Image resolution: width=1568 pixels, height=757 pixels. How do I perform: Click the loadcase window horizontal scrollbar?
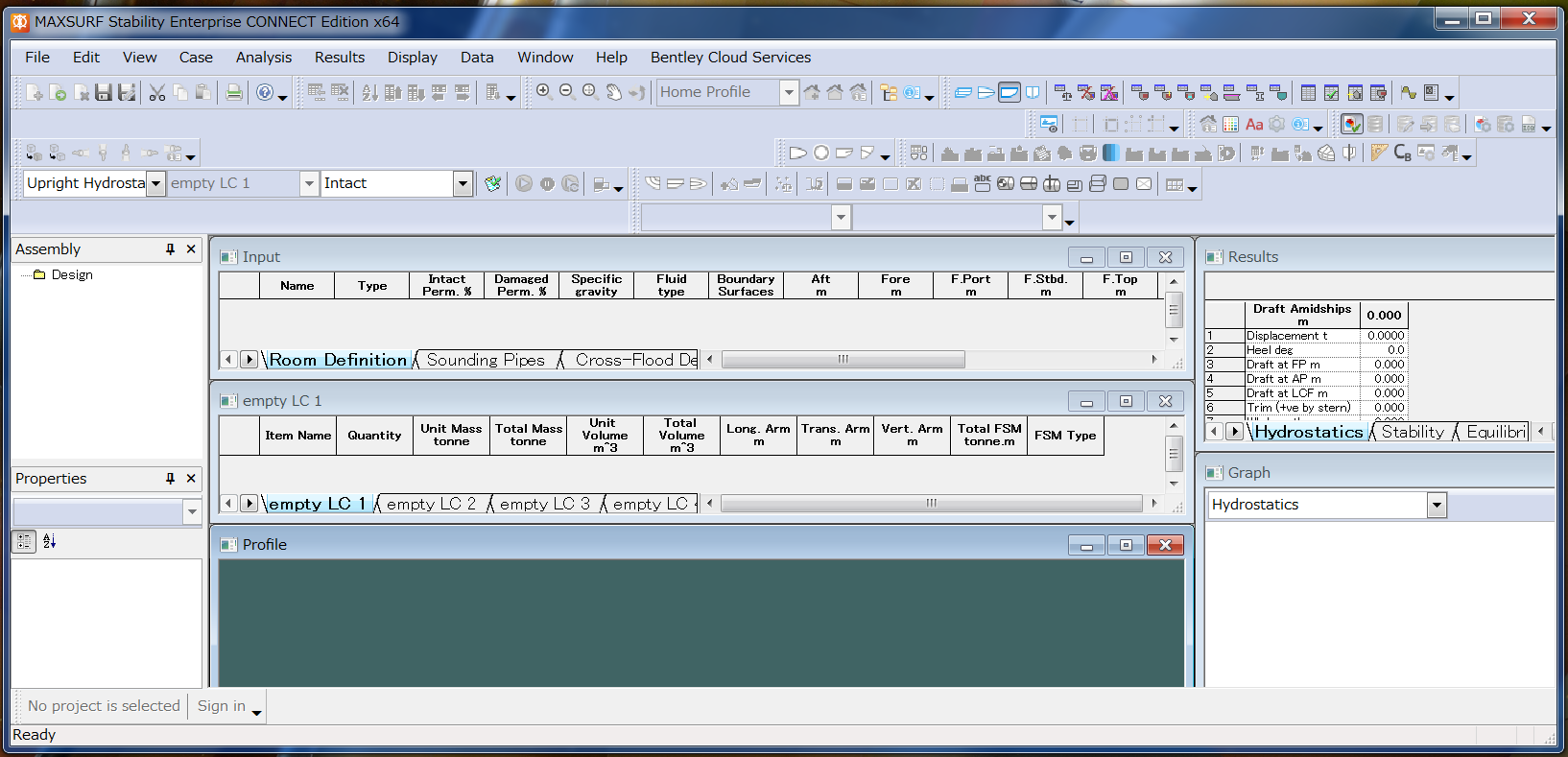(932, 504)
